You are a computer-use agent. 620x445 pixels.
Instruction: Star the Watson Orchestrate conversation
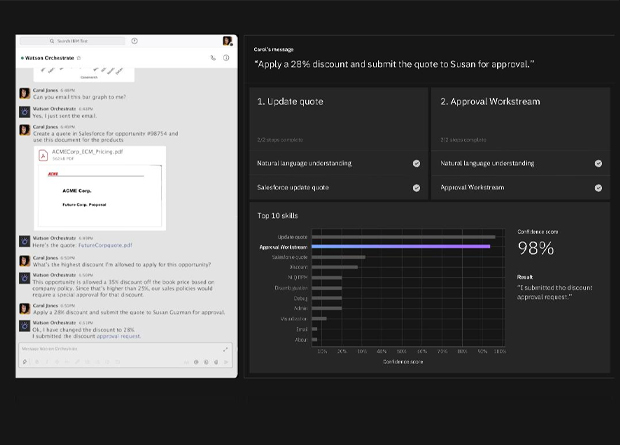79,58
